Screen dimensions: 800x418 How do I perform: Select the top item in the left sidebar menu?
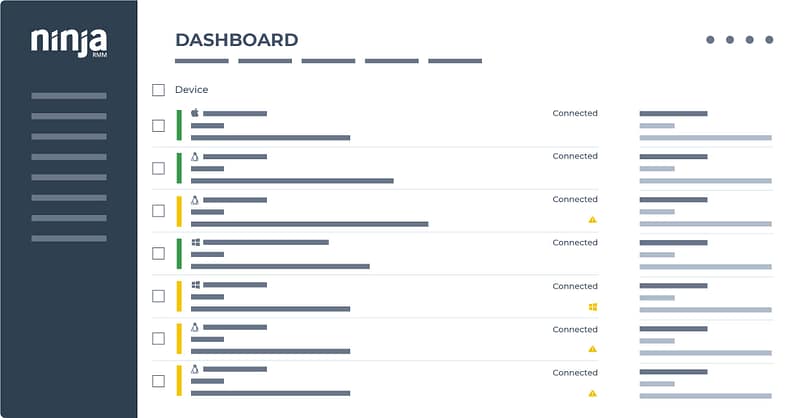[68, 96]
